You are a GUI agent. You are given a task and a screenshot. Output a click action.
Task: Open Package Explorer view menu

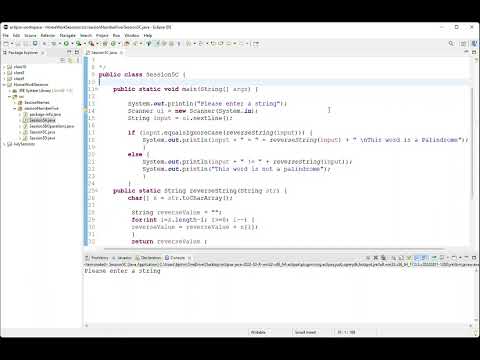click(78, 60)
